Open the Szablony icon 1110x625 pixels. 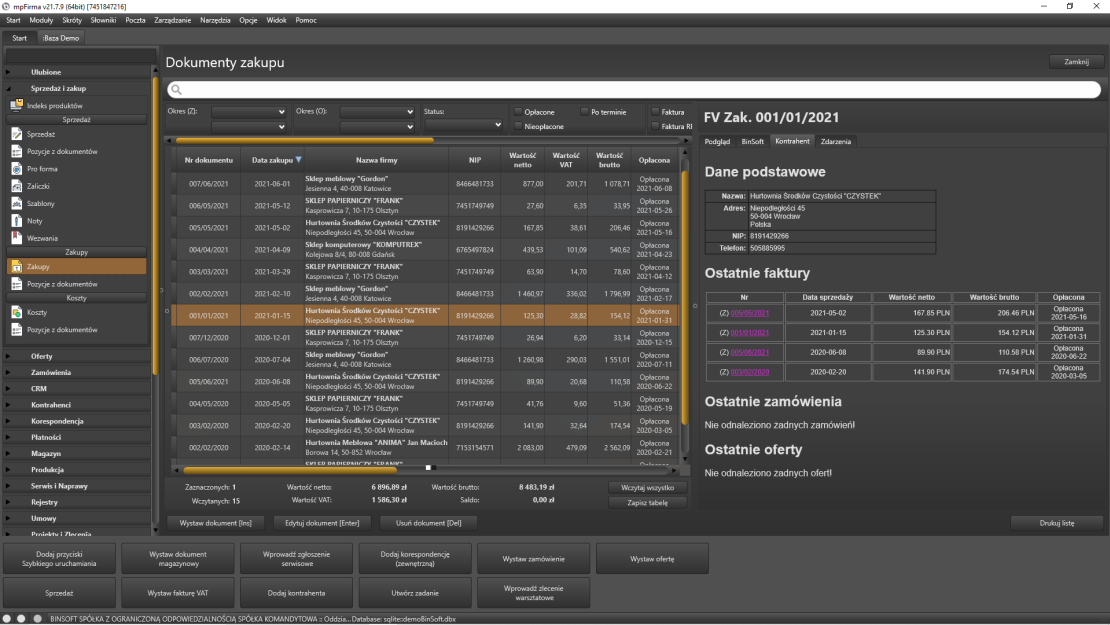(16, 203)
